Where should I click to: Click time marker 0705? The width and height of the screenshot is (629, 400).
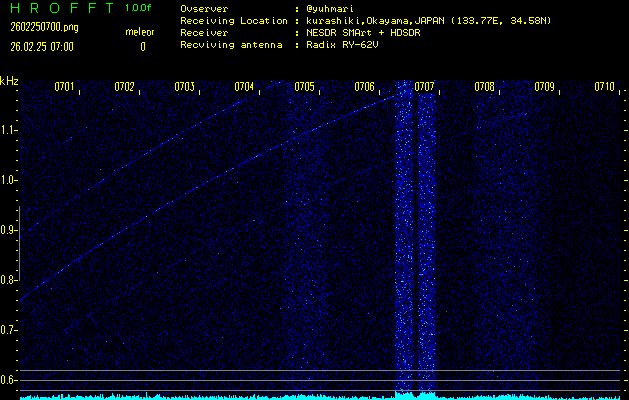304,87
